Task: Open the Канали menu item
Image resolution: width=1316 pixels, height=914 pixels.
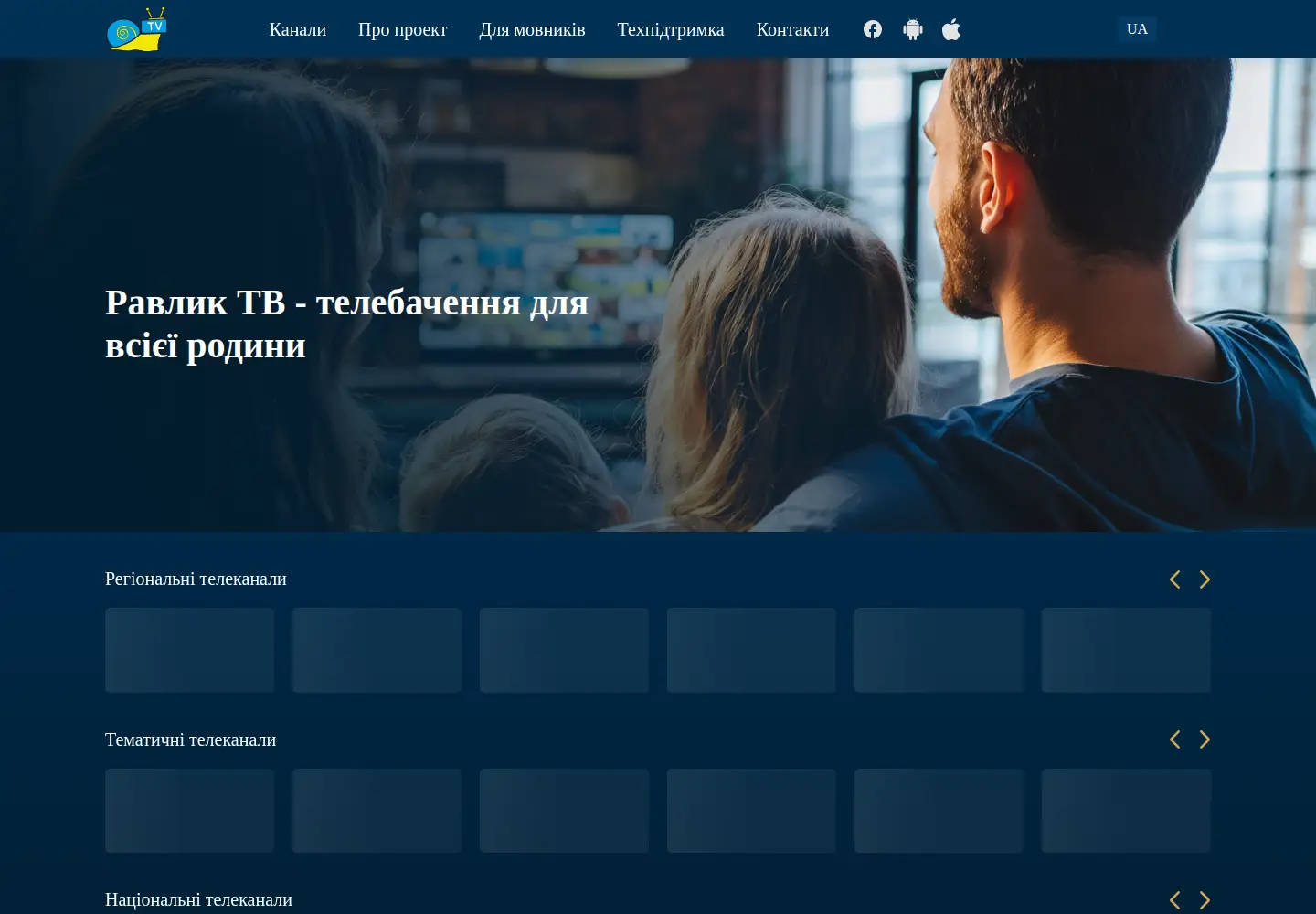Action: point(298,29)
